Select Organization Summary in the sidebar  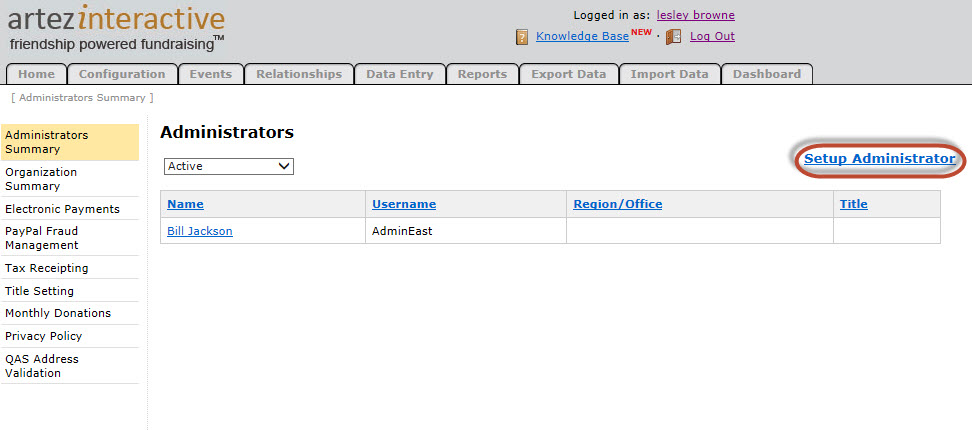coord(41,179)
